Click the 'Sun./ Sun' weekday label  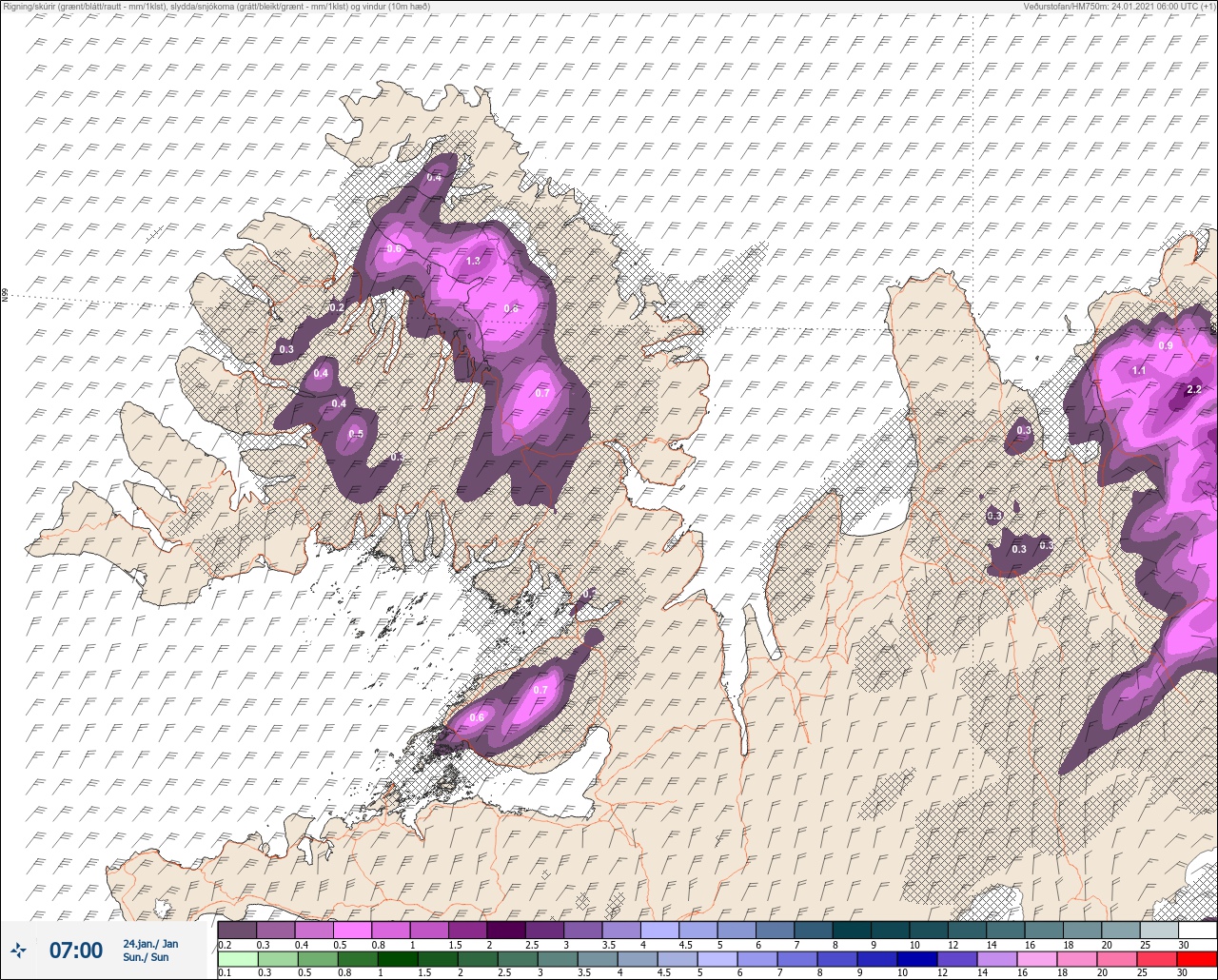tap(146, 957)
